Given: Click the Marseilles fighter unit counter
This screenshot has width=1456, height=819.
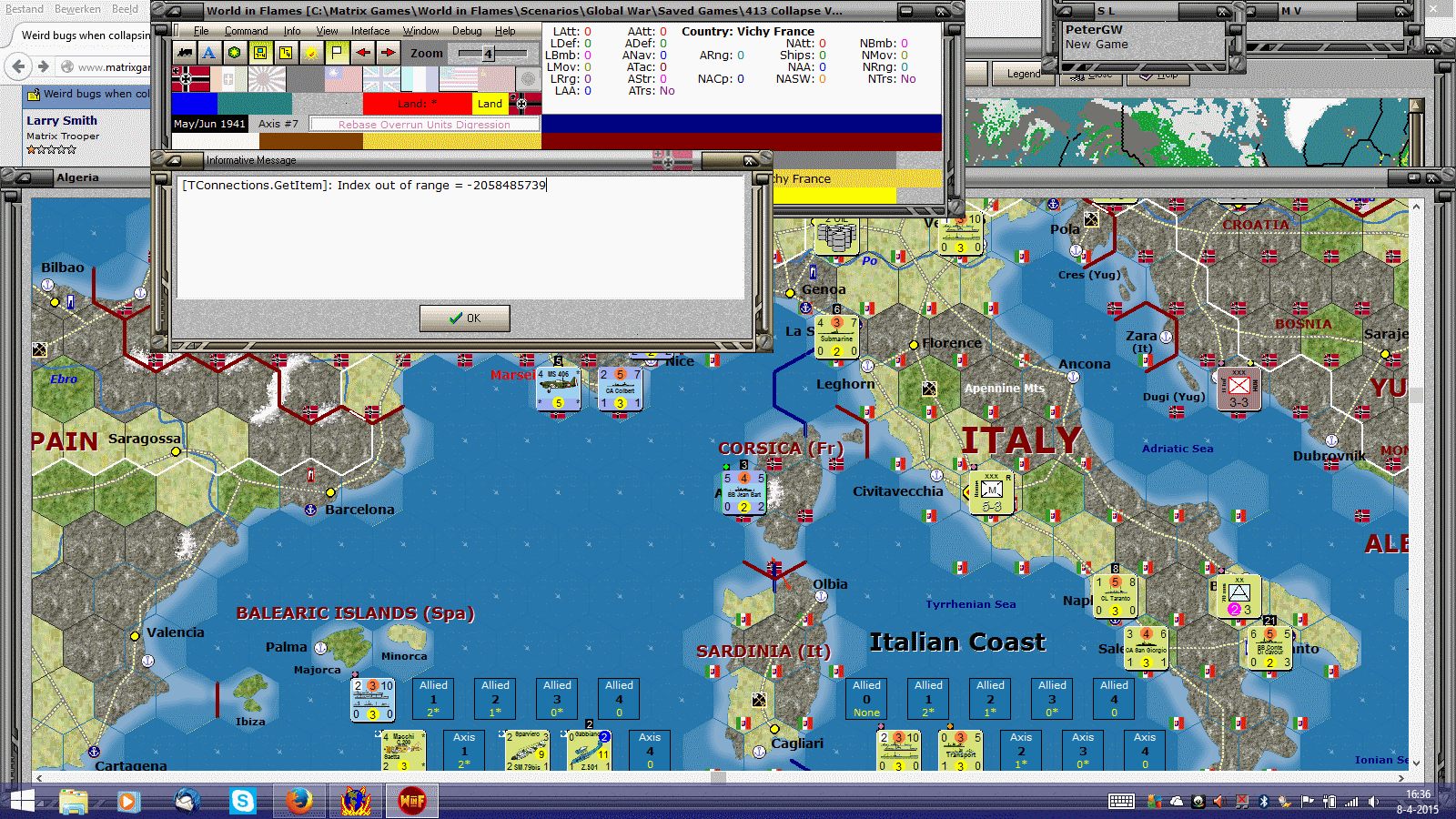Looking at the screenshot, I should pos(558,389).
